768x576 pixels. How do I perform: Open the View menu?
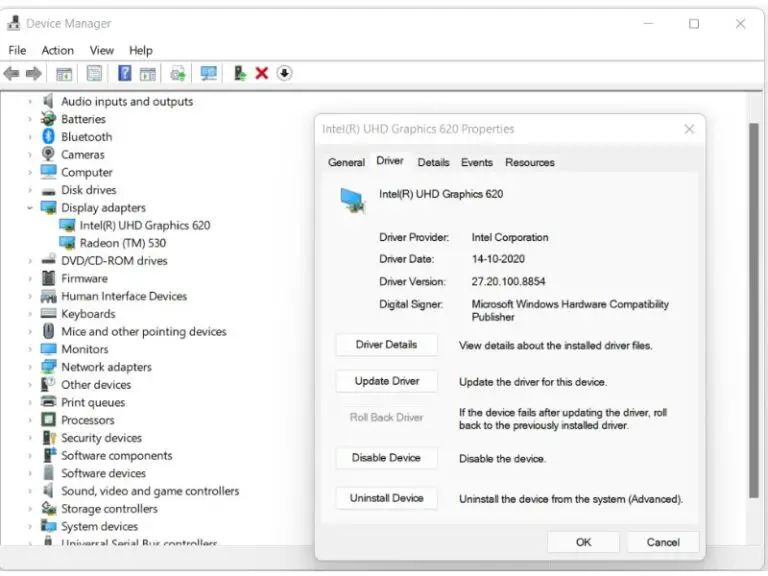pos(102,50)
